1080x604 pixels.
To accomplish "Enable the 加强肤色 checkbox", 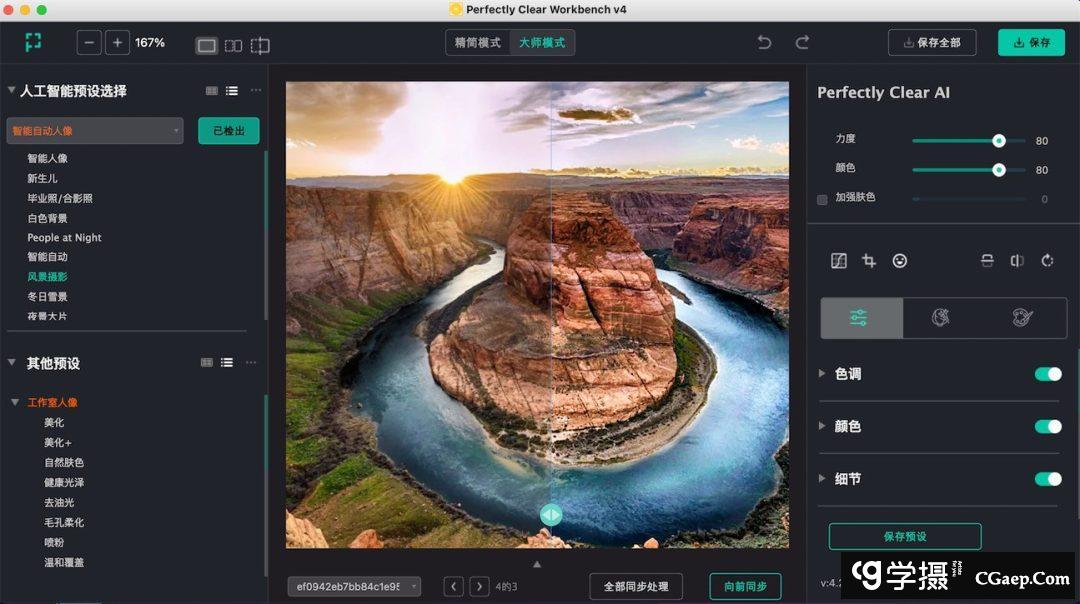I will tap(822, 199).
